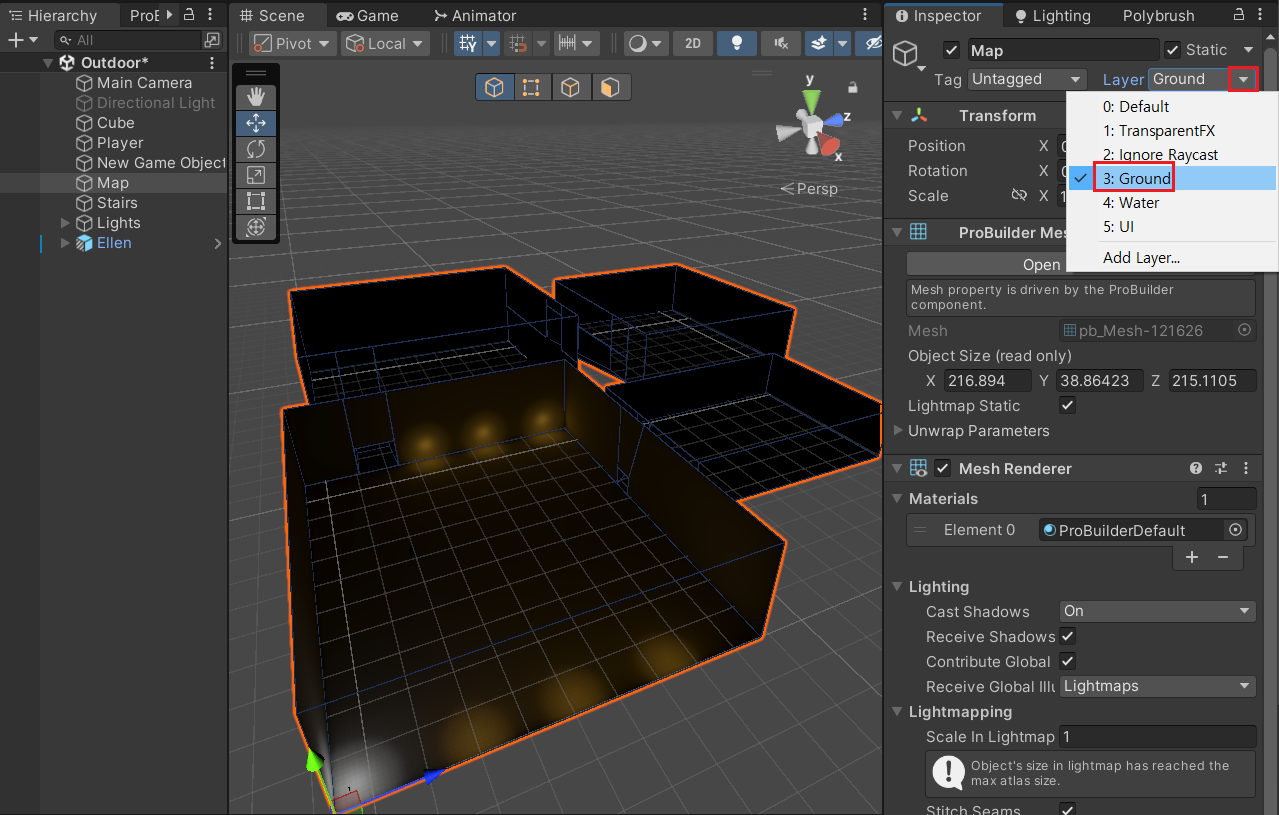The image size is (1279, 815).
Task: Select the Scale tool
Action: [x=256, y=175]
